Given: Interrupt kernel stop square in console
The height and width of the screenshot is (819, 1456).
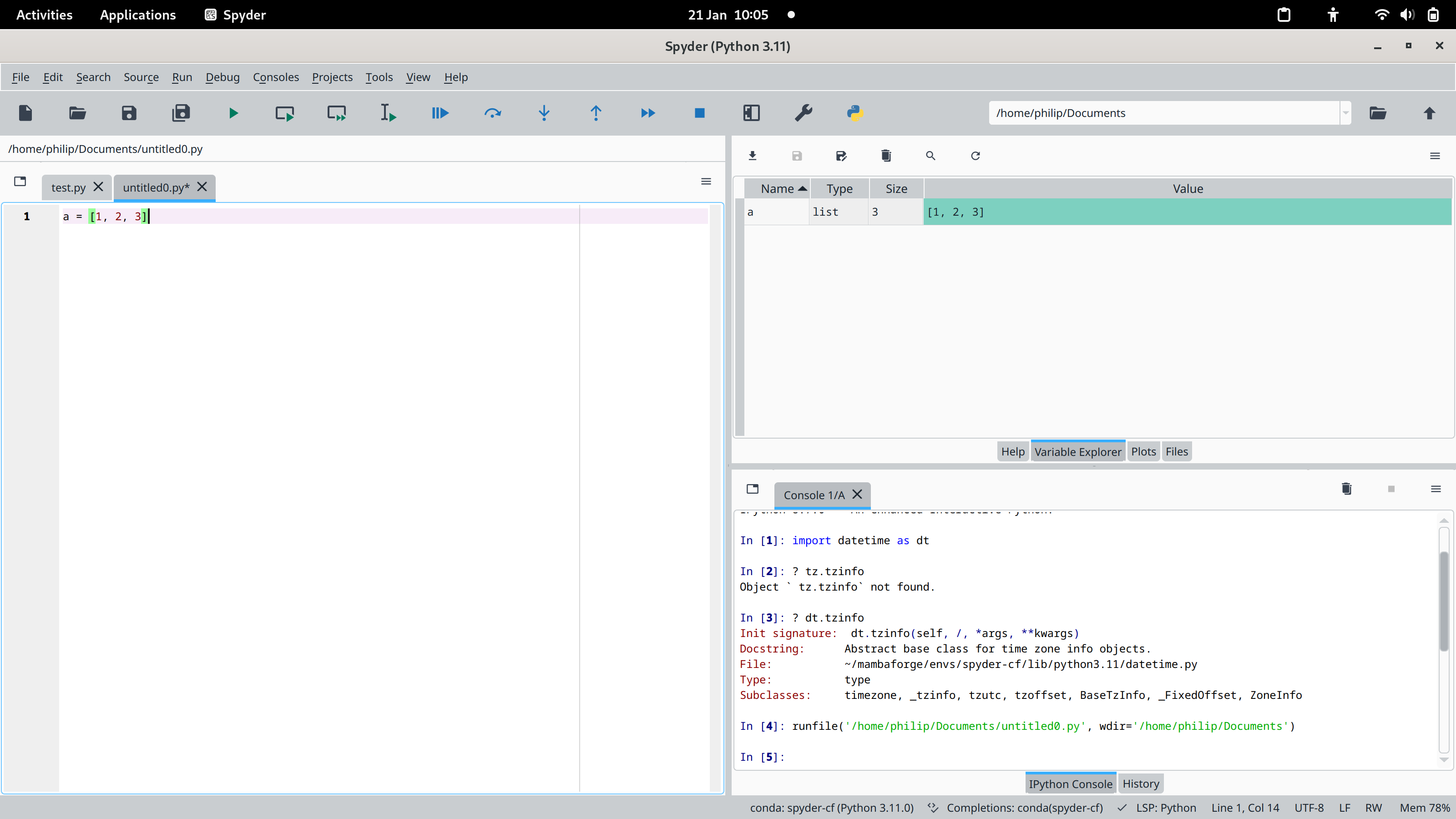Looking at the screenshot, I should (x=1391, y=489).
